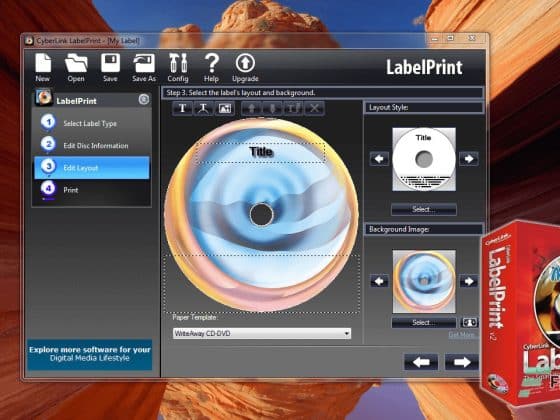Click Select button under Background Image
560x420 pixels.
click(424, 323)
